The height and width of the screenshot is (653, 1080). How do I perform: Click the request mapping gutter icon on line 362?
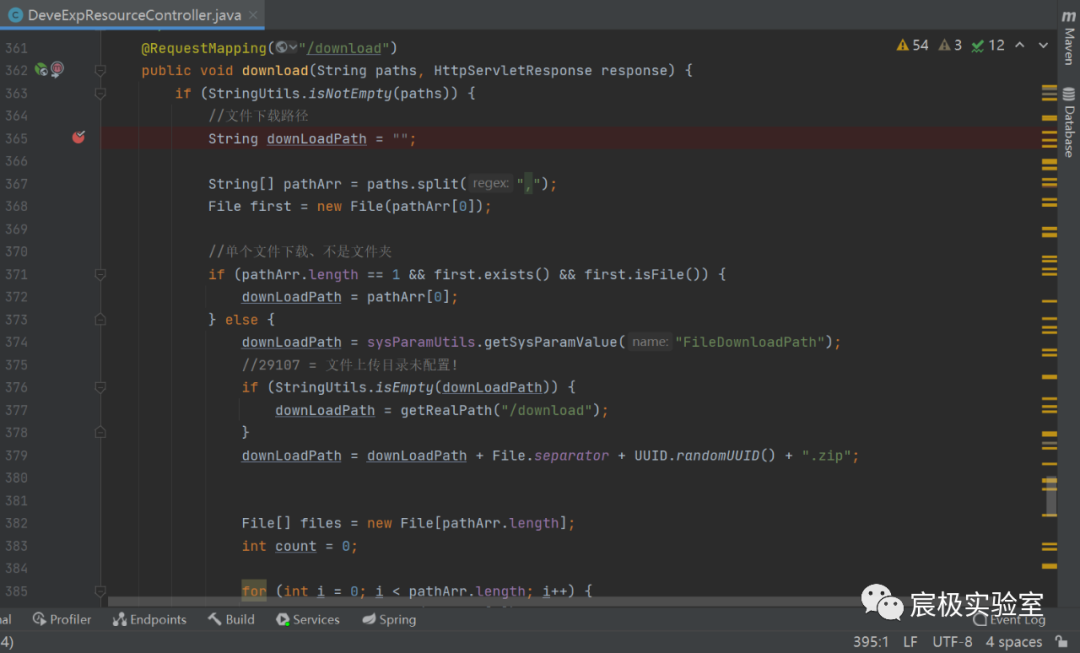57,70
